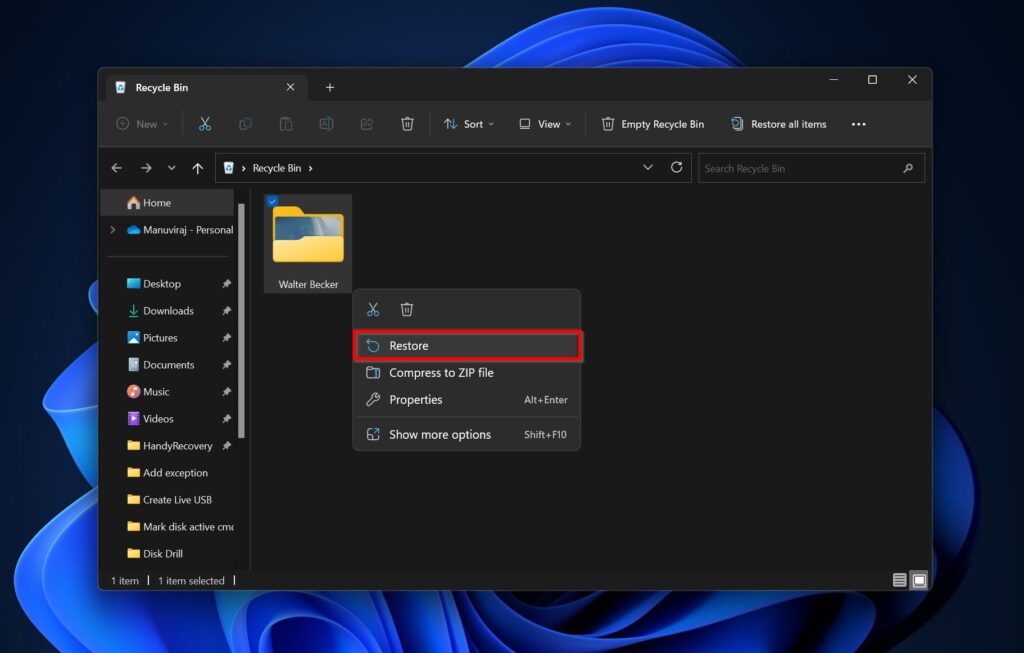This screenshot has width=1024, height=653.
Task: Open the See more three-dots menu
Action: (858, 124)
